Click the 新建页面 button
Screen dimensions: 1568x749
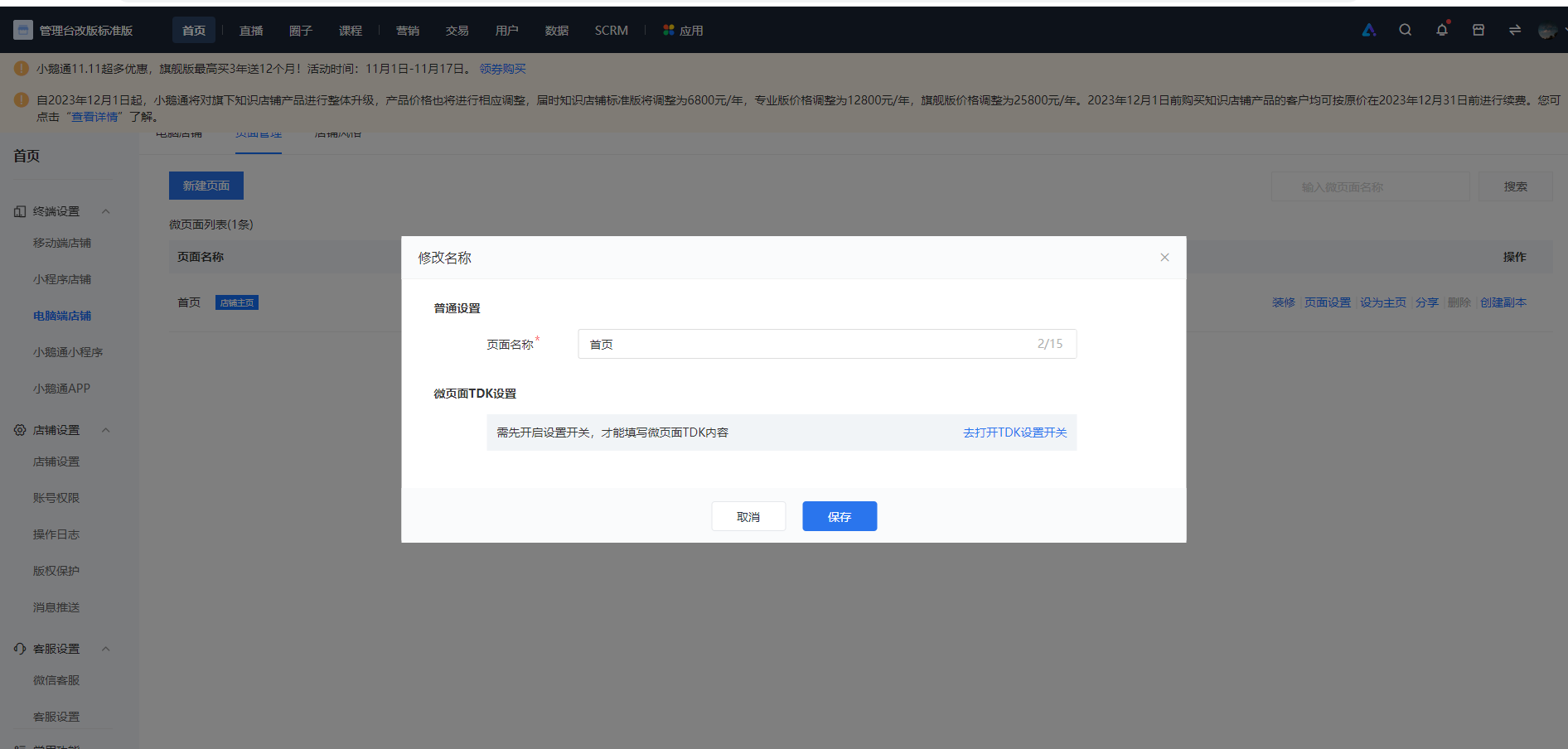[206, 186]
